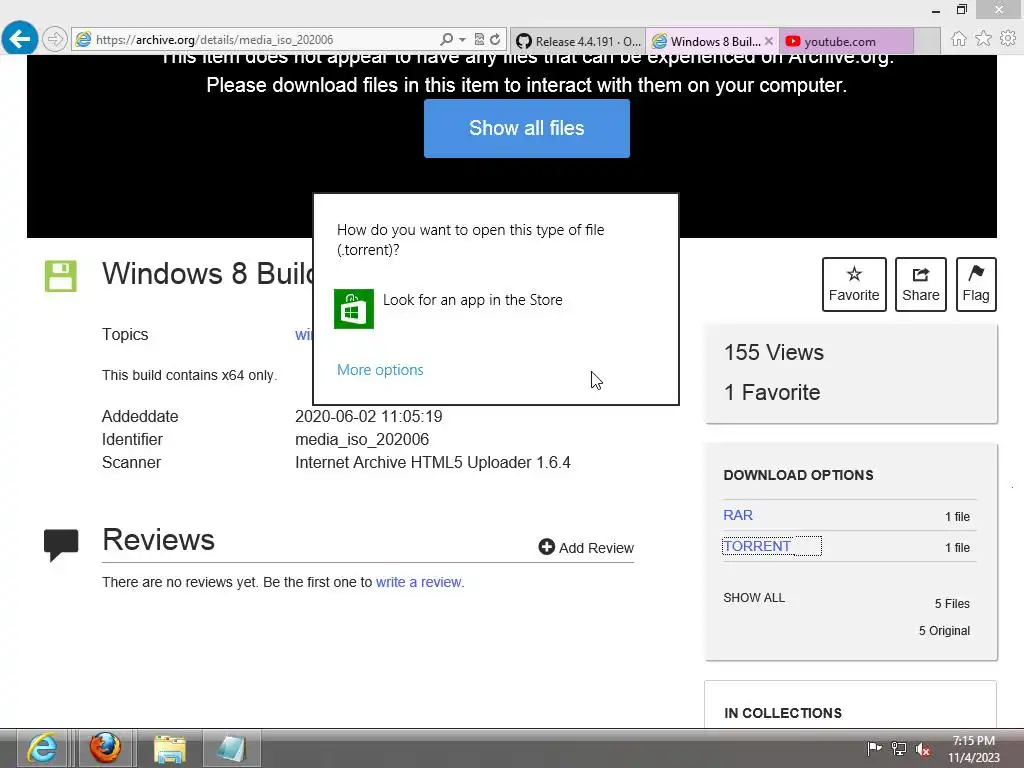Click the Reviews speech bubble icon
This screenshot has width=1024, height=768.
pos(61,545)
